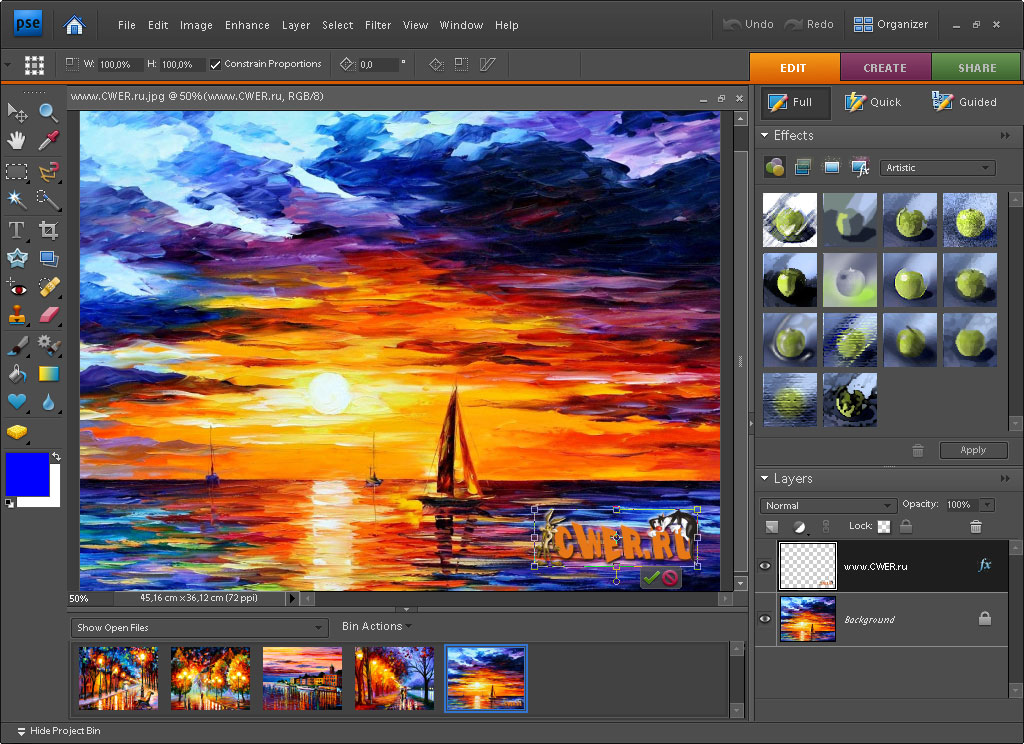This screenshot has height=744, width=1024.
Task: Choose the Crop tool
Action: pos(48,230)
